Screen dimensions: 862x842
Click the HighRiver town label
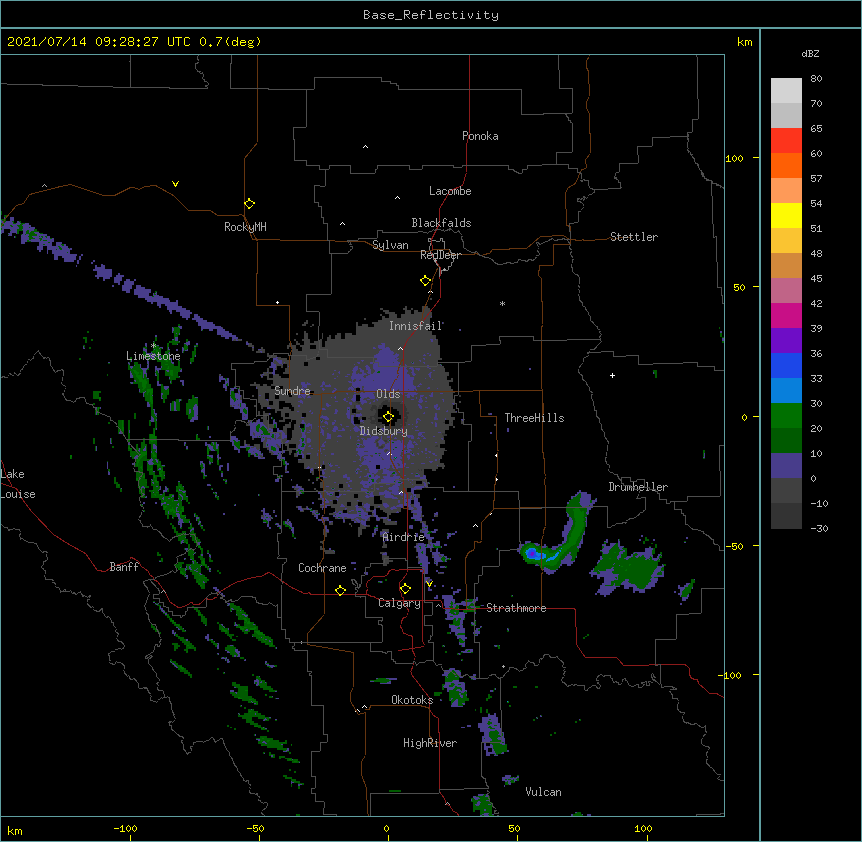click(x=430, y=743)
